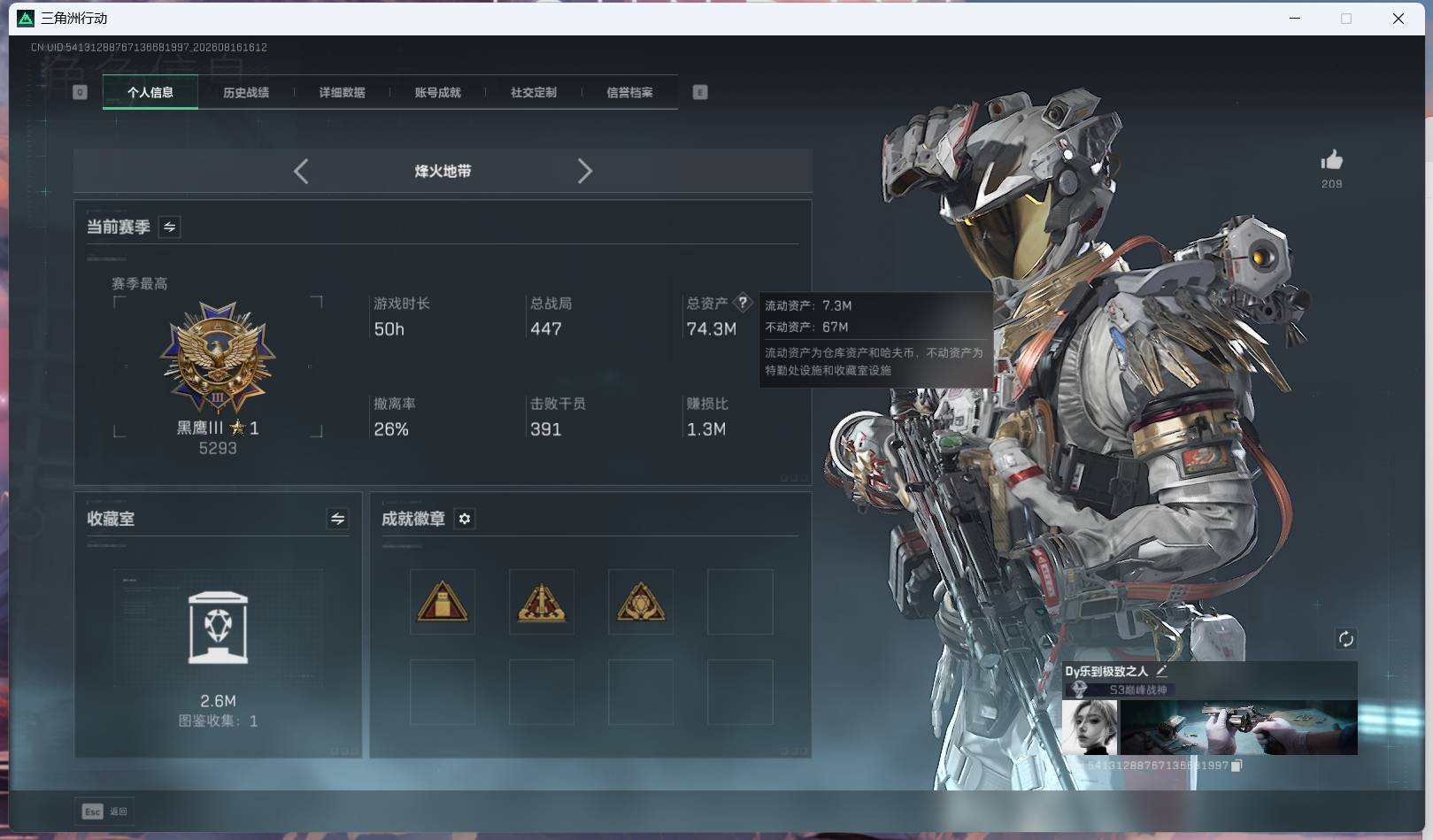
Task: Click the 成就徽章 heading
Action: (x=413, y=519)
